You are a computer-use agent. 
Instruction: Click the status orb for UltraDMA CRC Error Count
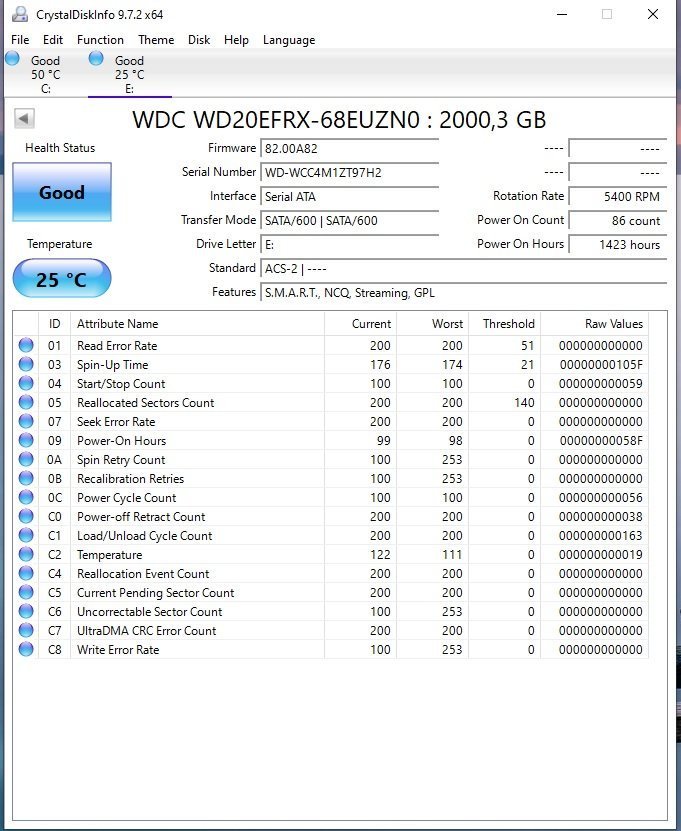(x=25, y=631)
